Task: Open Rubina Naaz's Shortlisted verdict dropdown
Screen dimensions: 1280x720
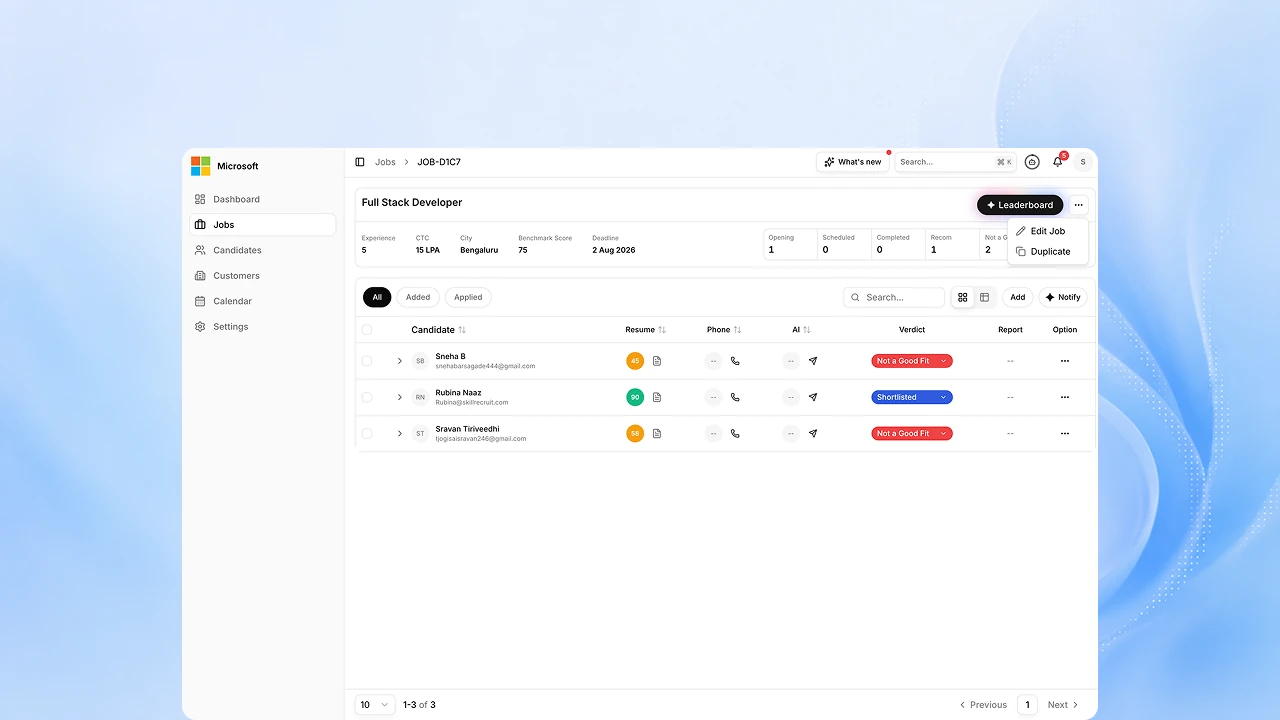Action: 912,397
